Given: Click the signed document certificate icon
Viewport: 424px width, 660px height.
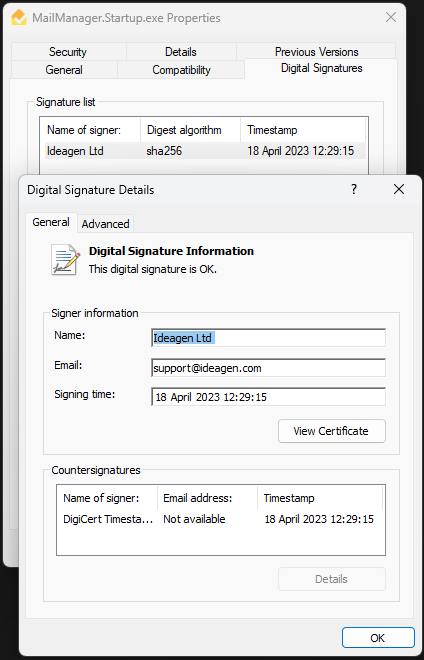Looking at the screenshot, I should pos(65,260).
